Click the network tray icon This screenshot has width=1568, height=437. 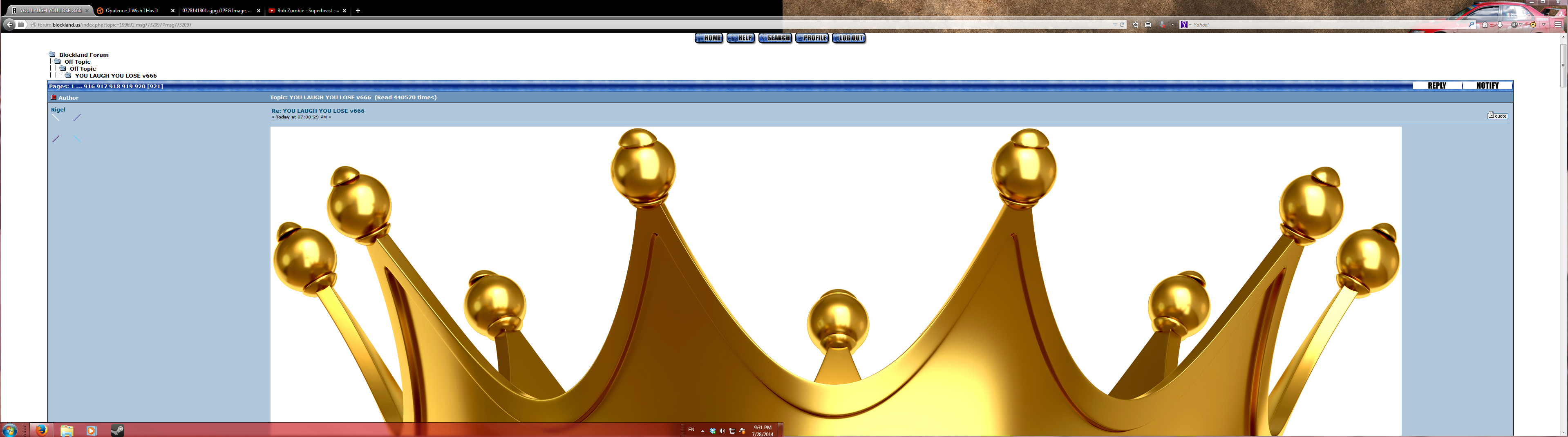pyautogui.click(x=732, y=431)
